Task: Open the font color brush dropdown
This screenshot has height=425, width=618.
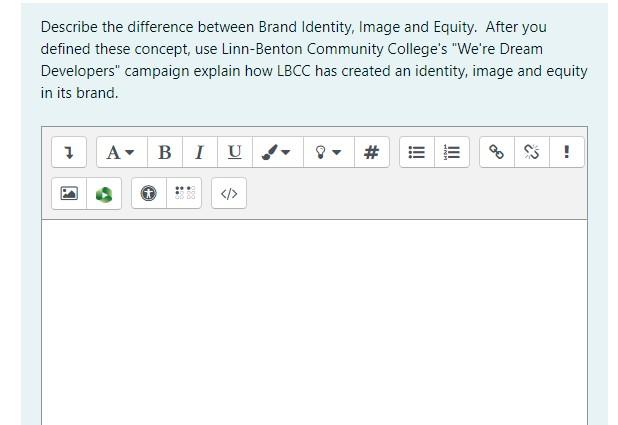Action: tap(278, 152)
